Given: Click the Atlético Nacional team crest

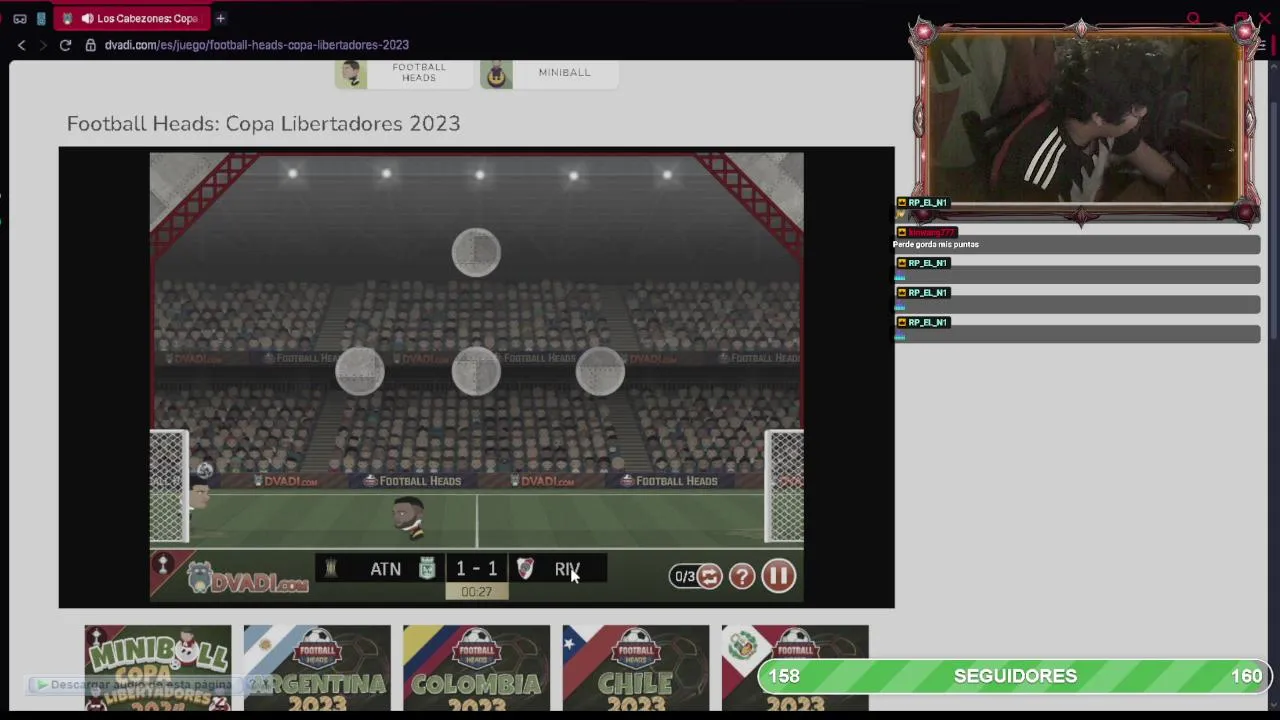Looking at the screenshot, I should pos(427,569).
